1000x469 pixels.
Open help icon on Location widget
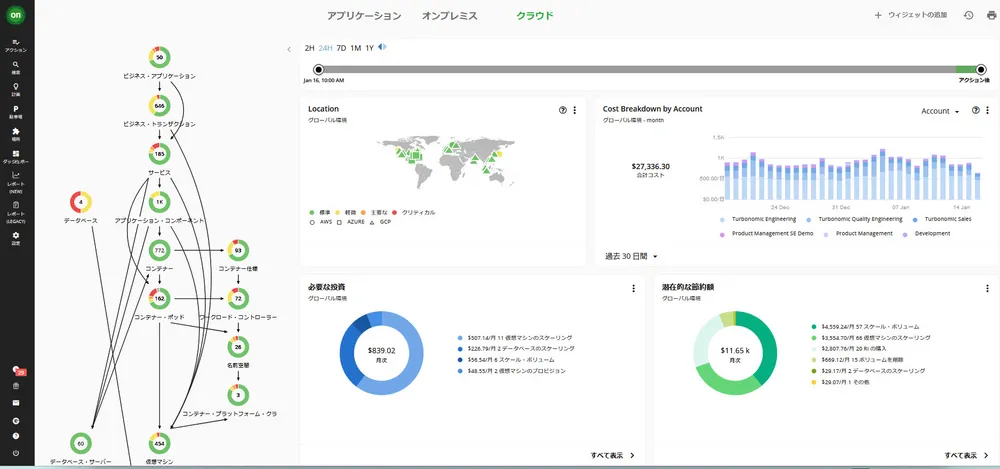tap(563, 109)
